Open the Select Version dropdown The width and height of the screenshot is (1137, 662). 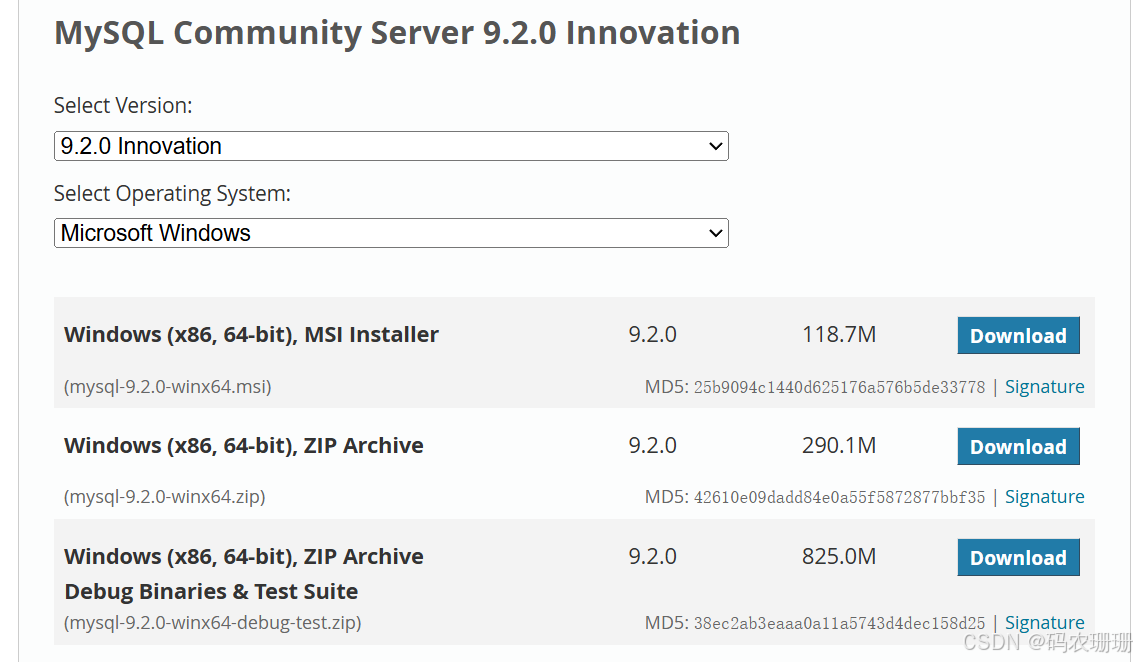click(x=391, y=146)
